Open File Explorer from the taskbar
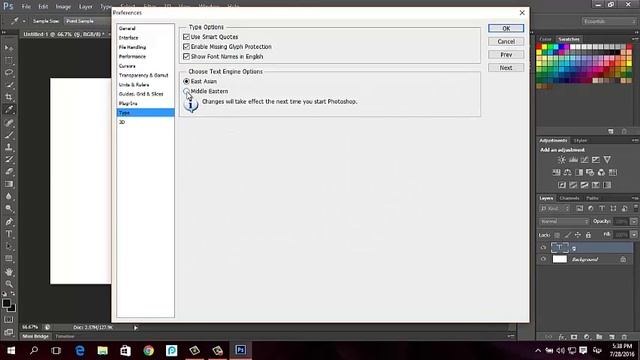Image resolution: width=640 pixels, height=360 pixels. click(x=102, y=350)
